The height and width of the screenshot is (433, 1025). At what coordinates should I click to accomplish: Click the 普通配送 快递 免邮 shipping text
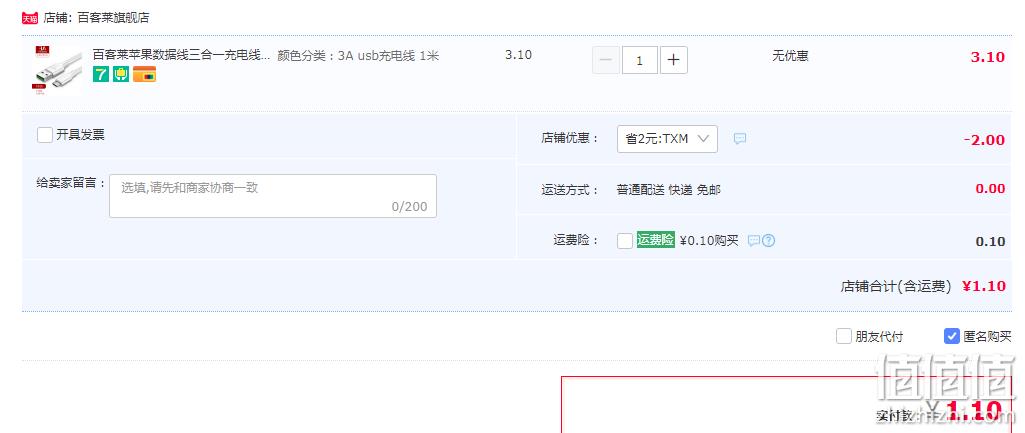tap(668, 190)
